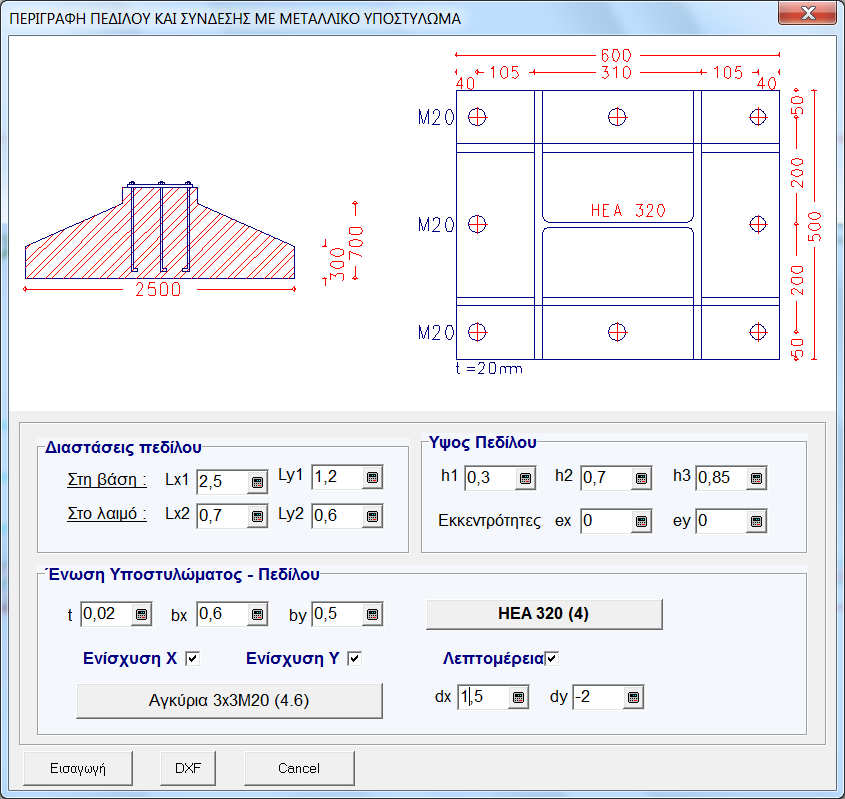
Task: Click the Lx1 input field with 2,5
Action: (x=223, y=482)
